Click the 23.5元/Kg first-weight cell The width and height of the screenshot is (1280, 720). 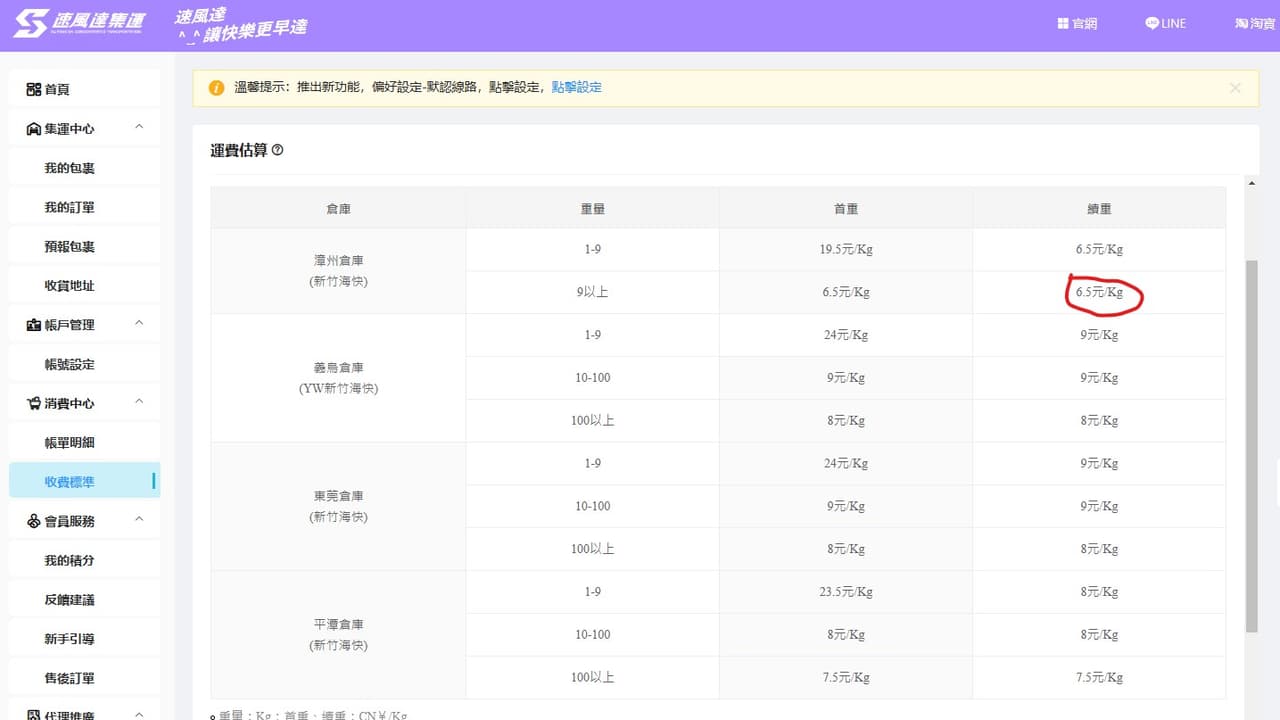[846, 592]
